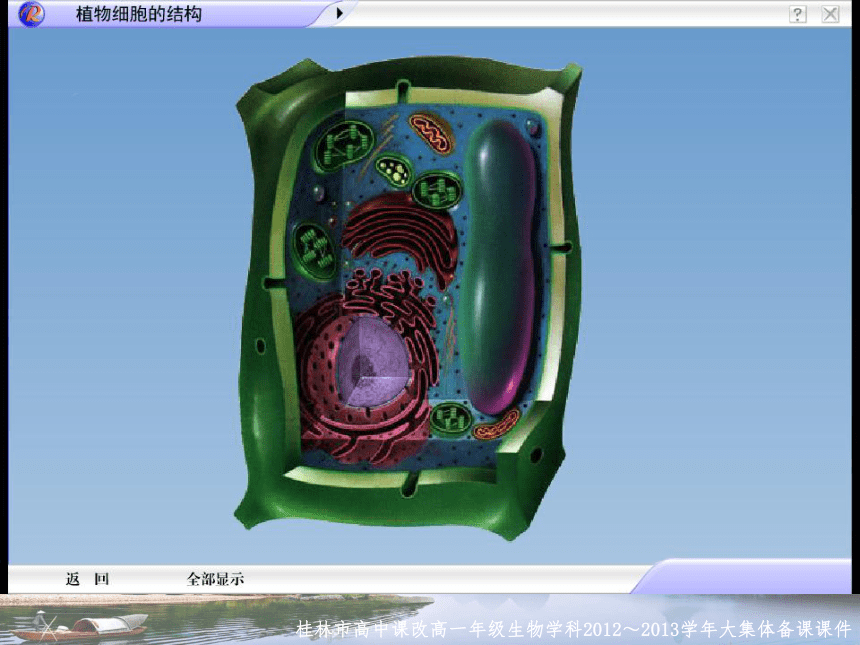Click the purple nucleus in the cell
This screenshot has height=645, width=860.
pos(375,360)
